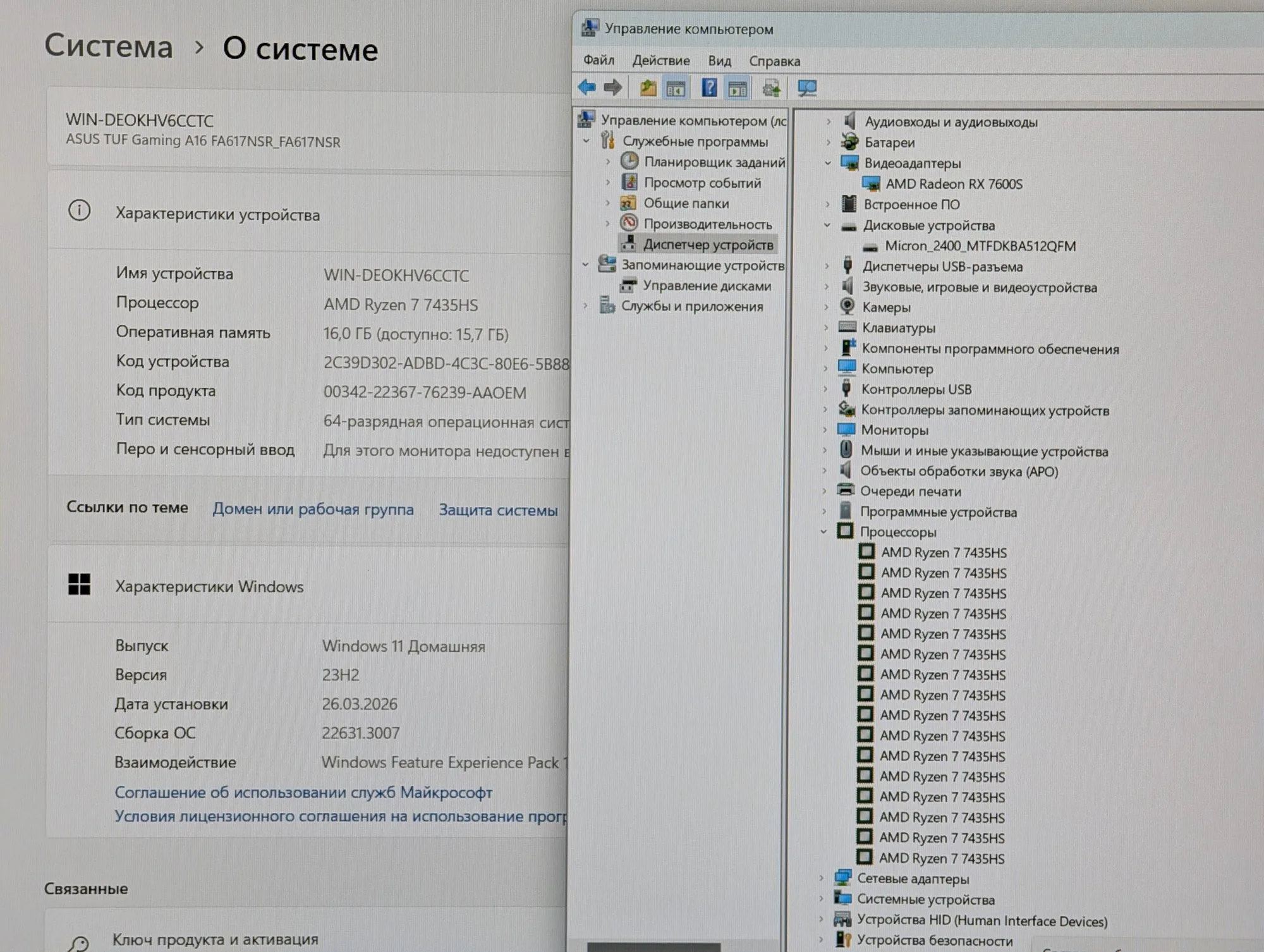1264x952 pixels.
Task: Select Контроллеры USB in the device list
Action: [916, 389]
